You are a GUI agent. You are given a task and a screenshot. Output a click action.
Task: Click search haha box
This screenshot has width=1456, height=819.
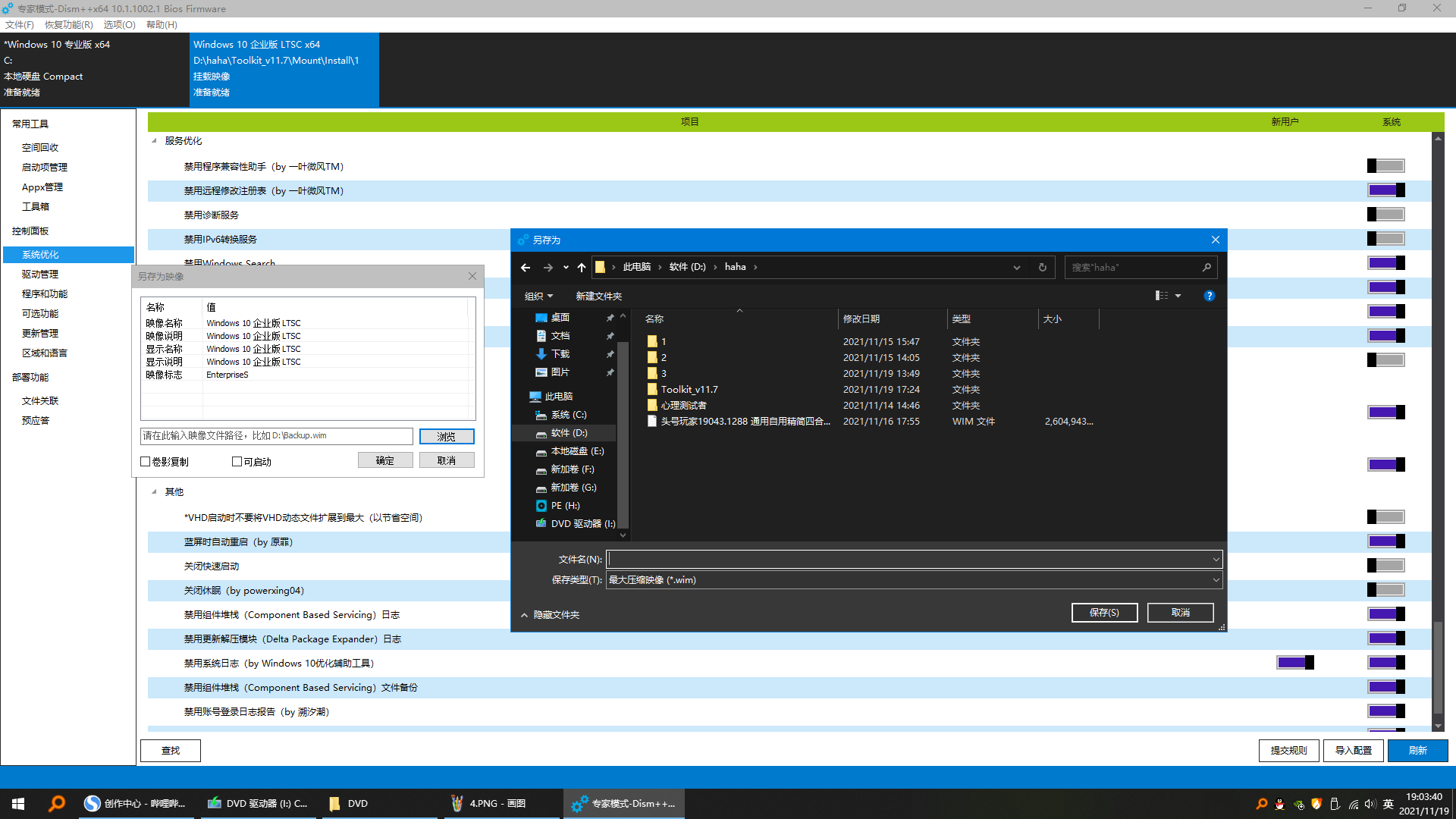pos(1141,267)
